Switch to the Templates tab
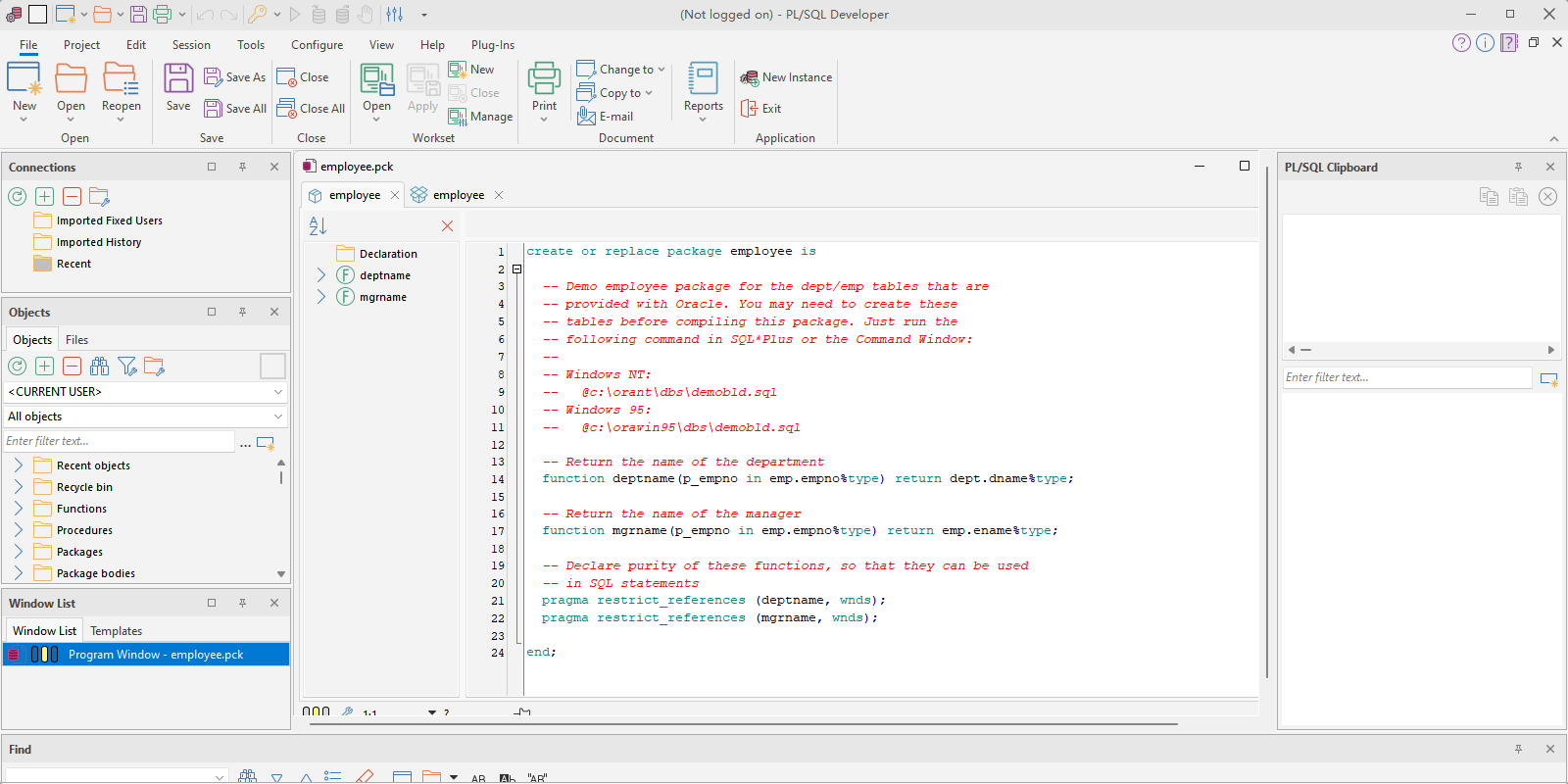 [116, 631]
